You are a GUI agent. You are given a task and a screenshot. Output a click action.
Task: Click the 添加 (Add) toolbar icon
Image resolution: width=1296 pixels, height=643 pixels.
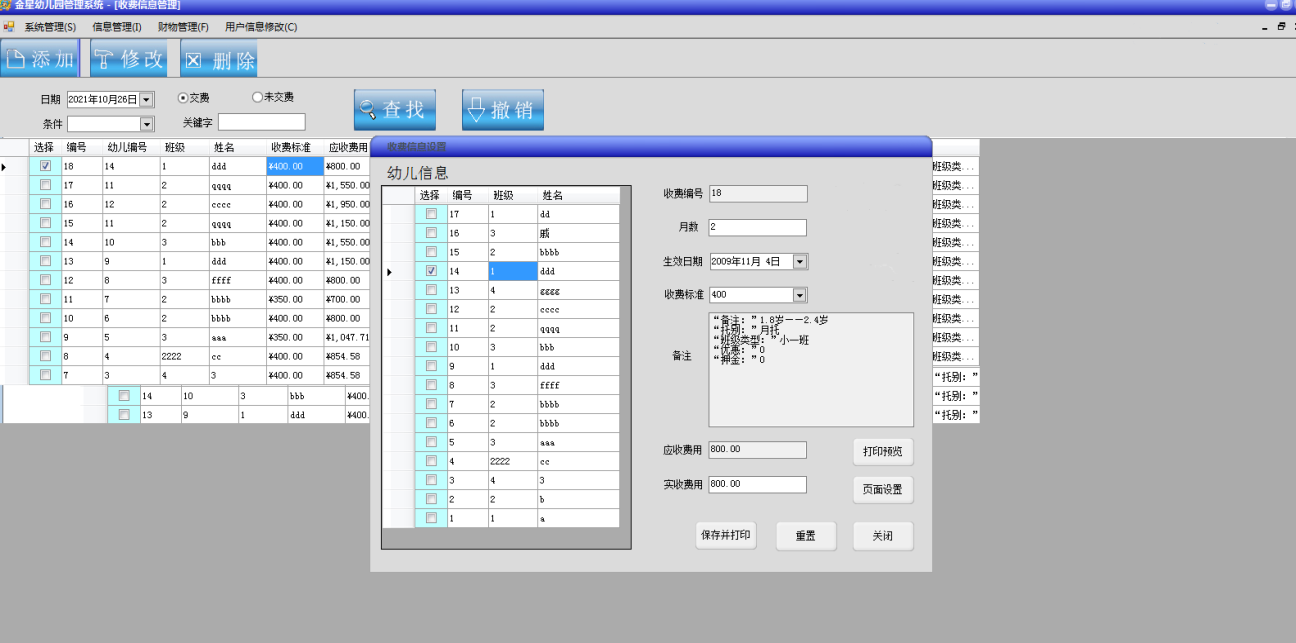pyautogui.click(x=40, y=59)
